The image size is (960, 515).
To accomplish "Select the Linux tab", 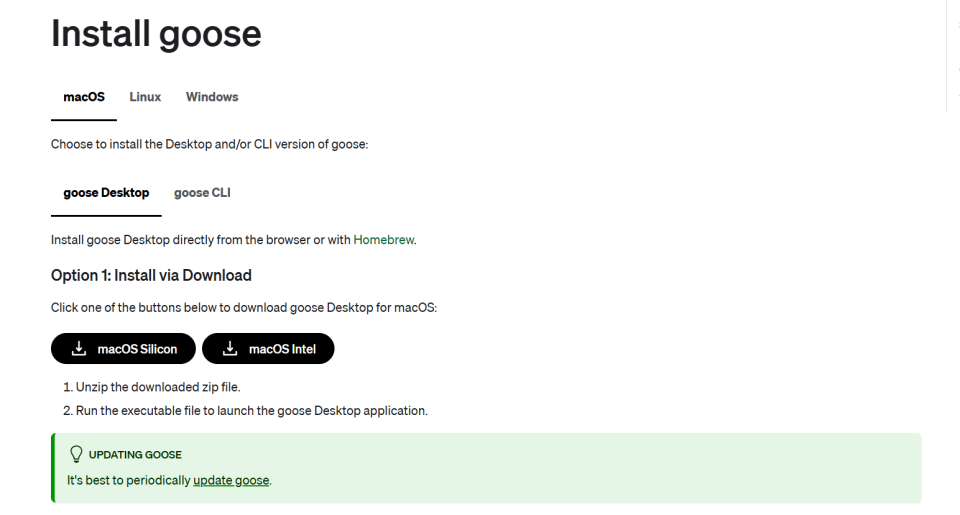I will point(145,97).
